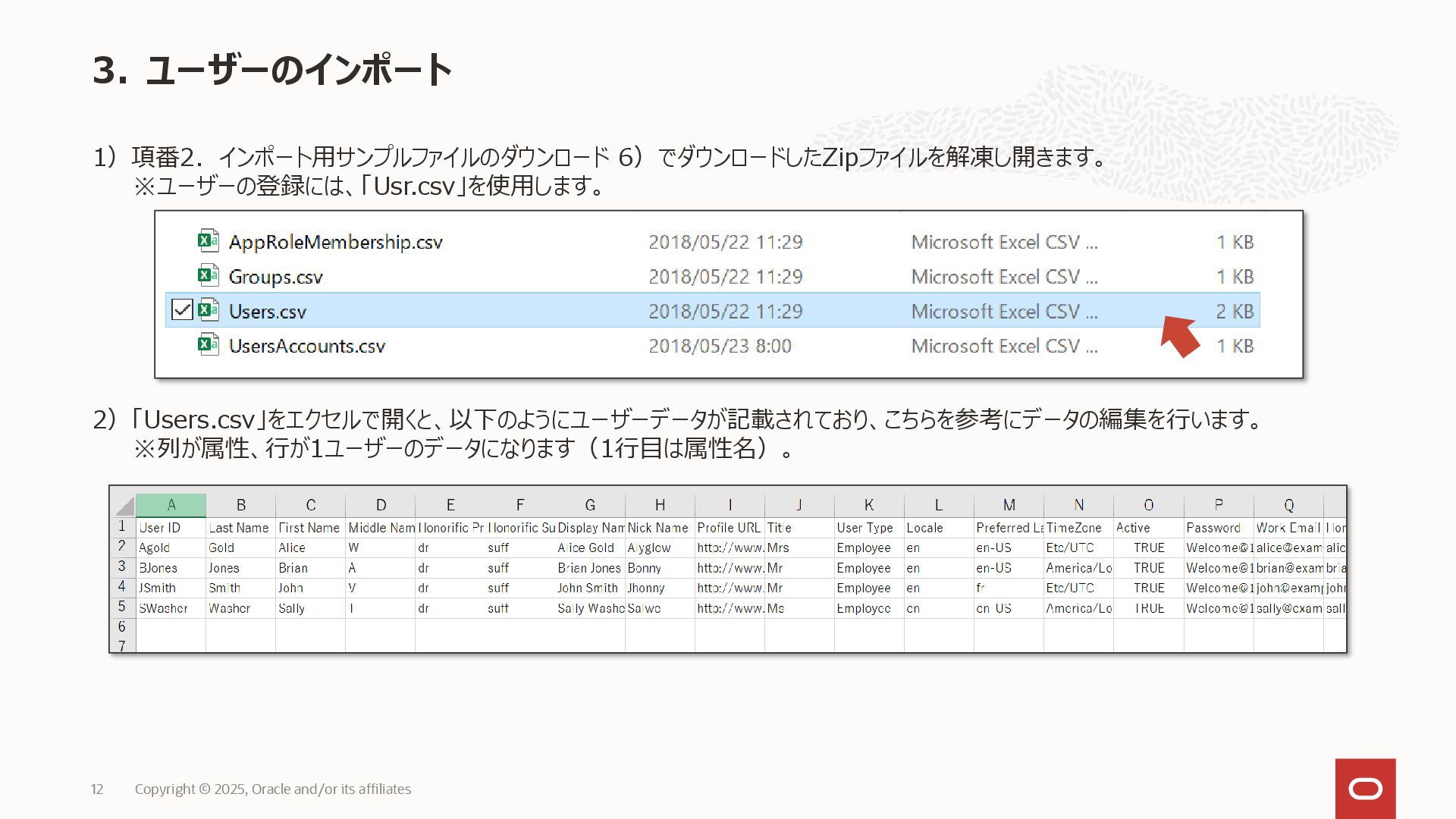
Task: Select spreadsheet column P header
Action: [x=1219, y=505]
